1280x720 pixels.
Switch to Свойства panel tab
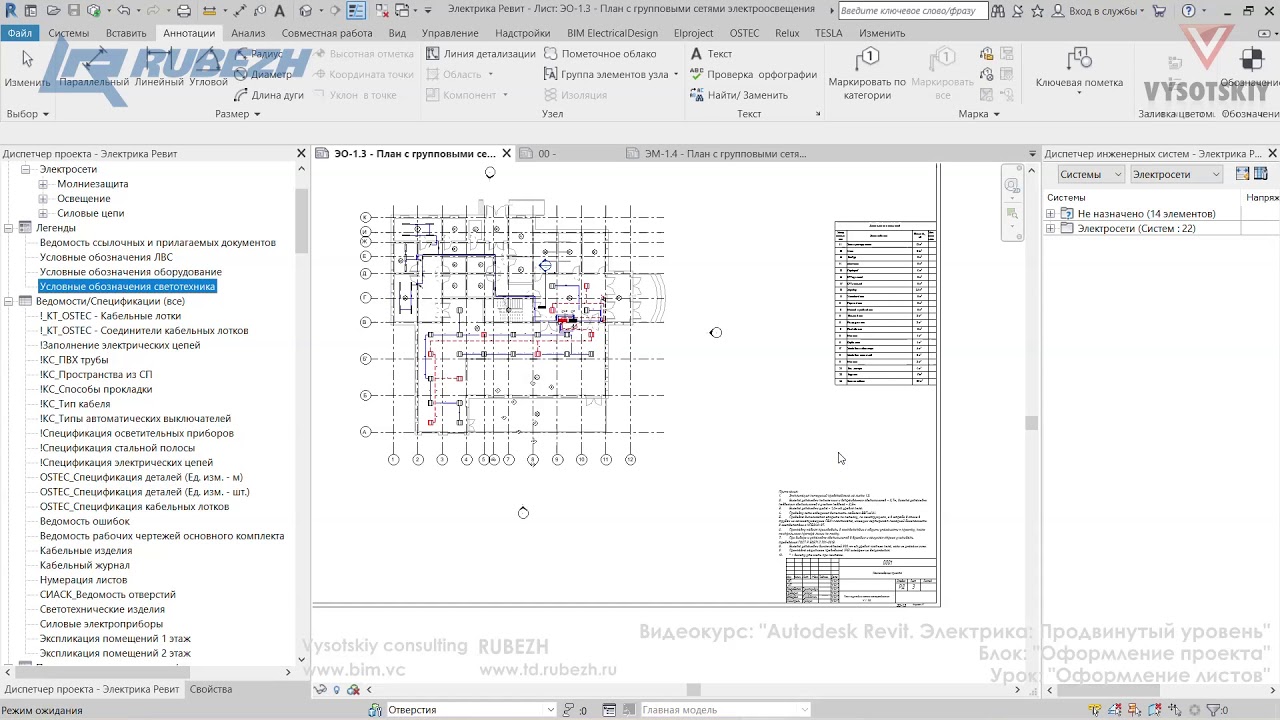pyautogui.click(x=211, y=689)
